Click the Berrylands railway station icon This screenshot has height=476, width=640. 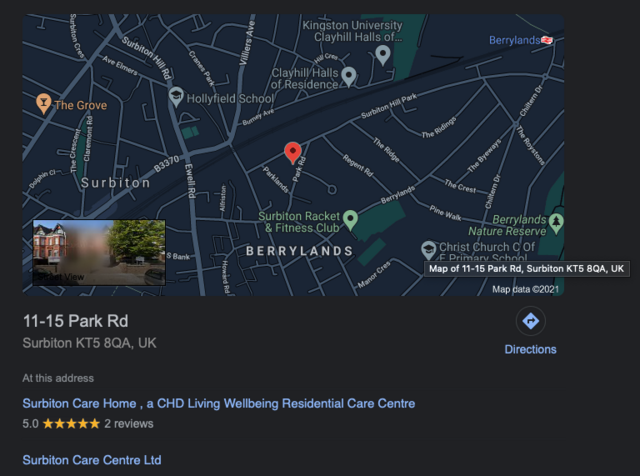(547, 40)
